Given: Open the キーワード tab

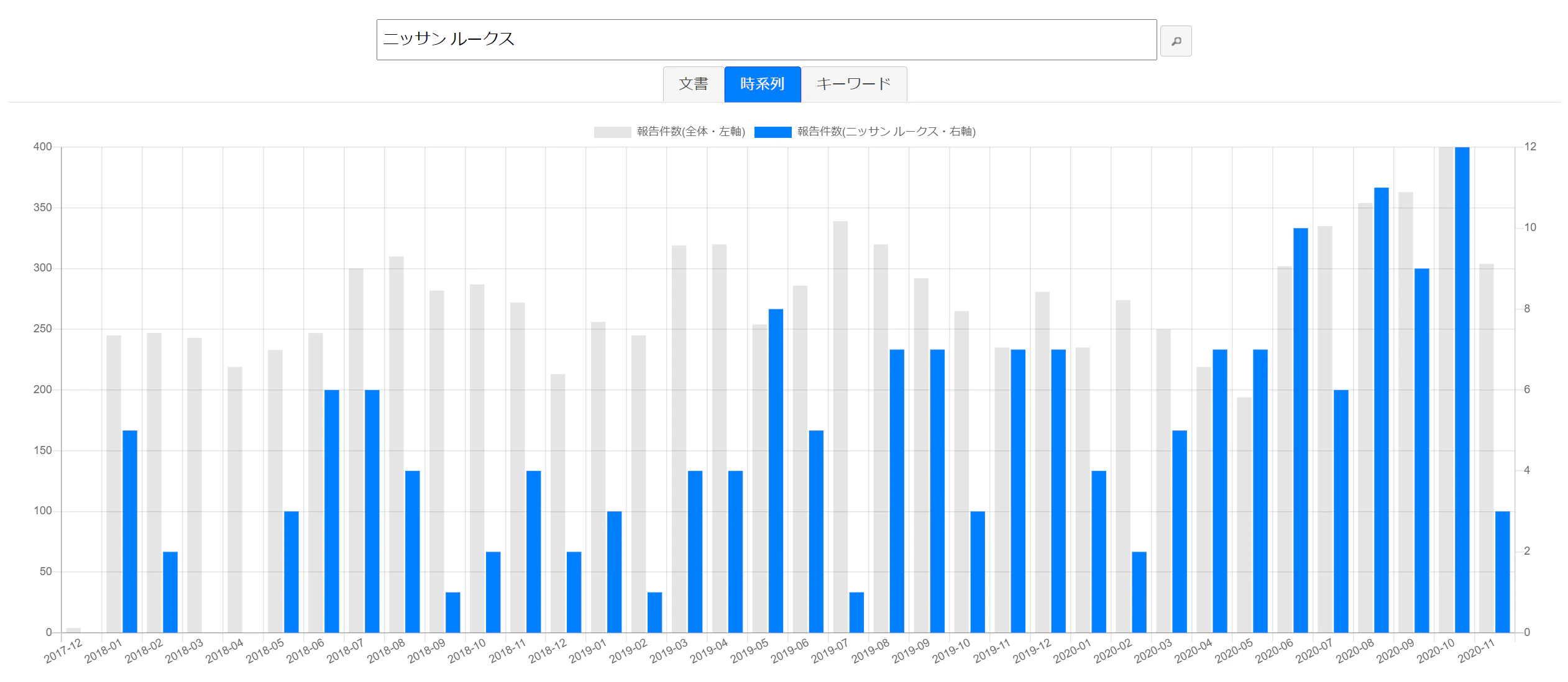Looking at the screenshot, I should [x=854, y=84].
